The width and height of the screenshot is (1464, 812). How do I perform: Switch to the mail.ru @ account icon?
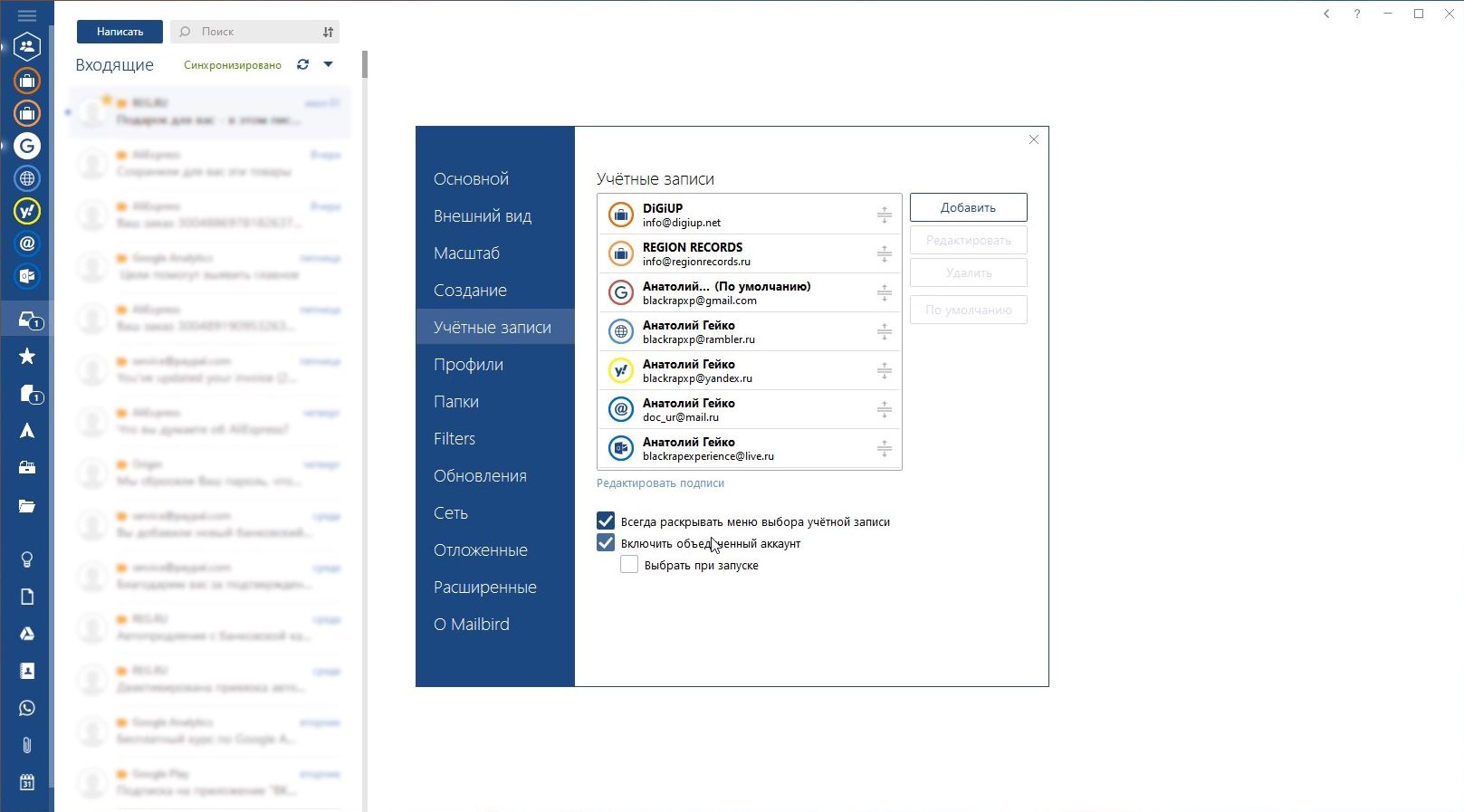pos(27,244)
